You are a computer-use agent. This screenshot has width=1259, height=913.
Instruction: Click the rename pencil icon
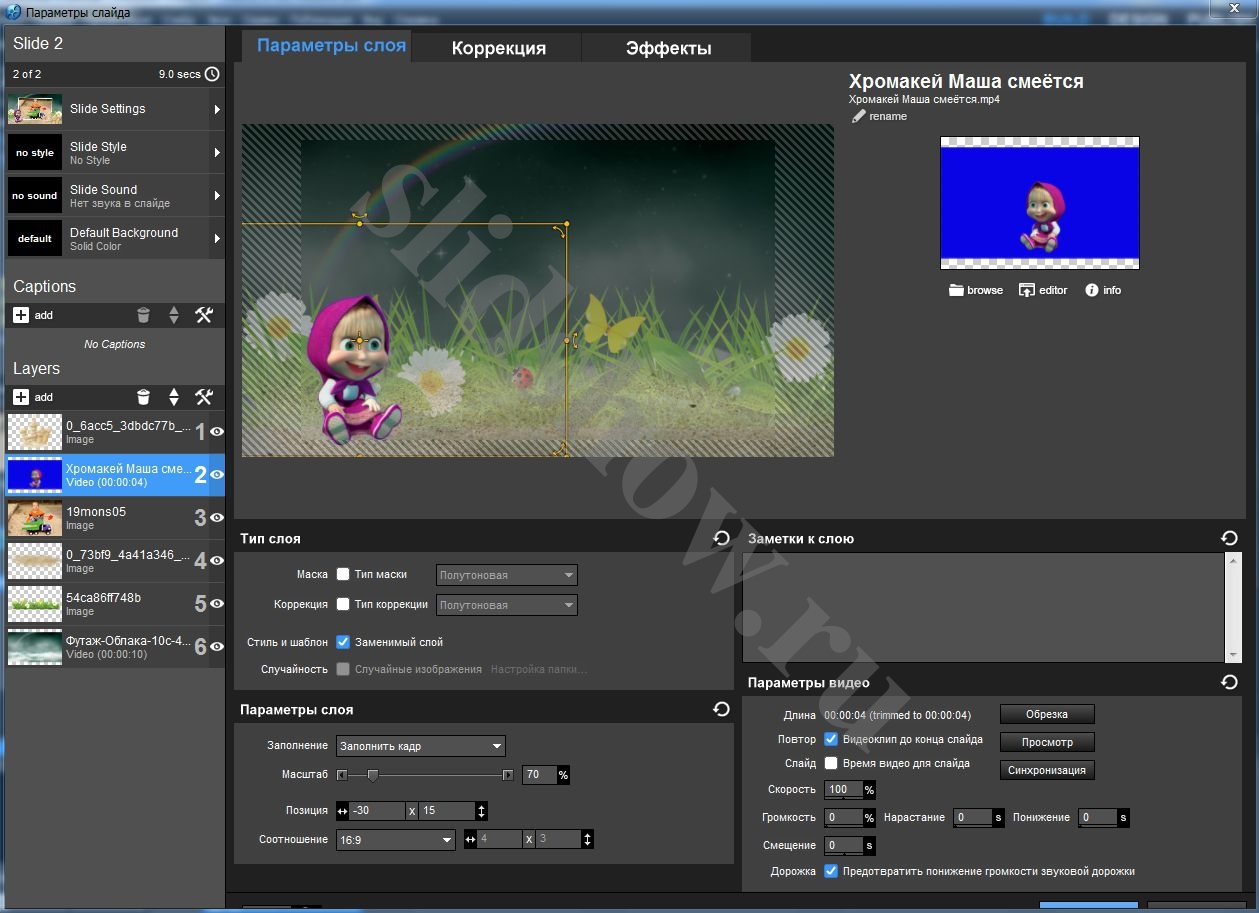pos(858,116)
